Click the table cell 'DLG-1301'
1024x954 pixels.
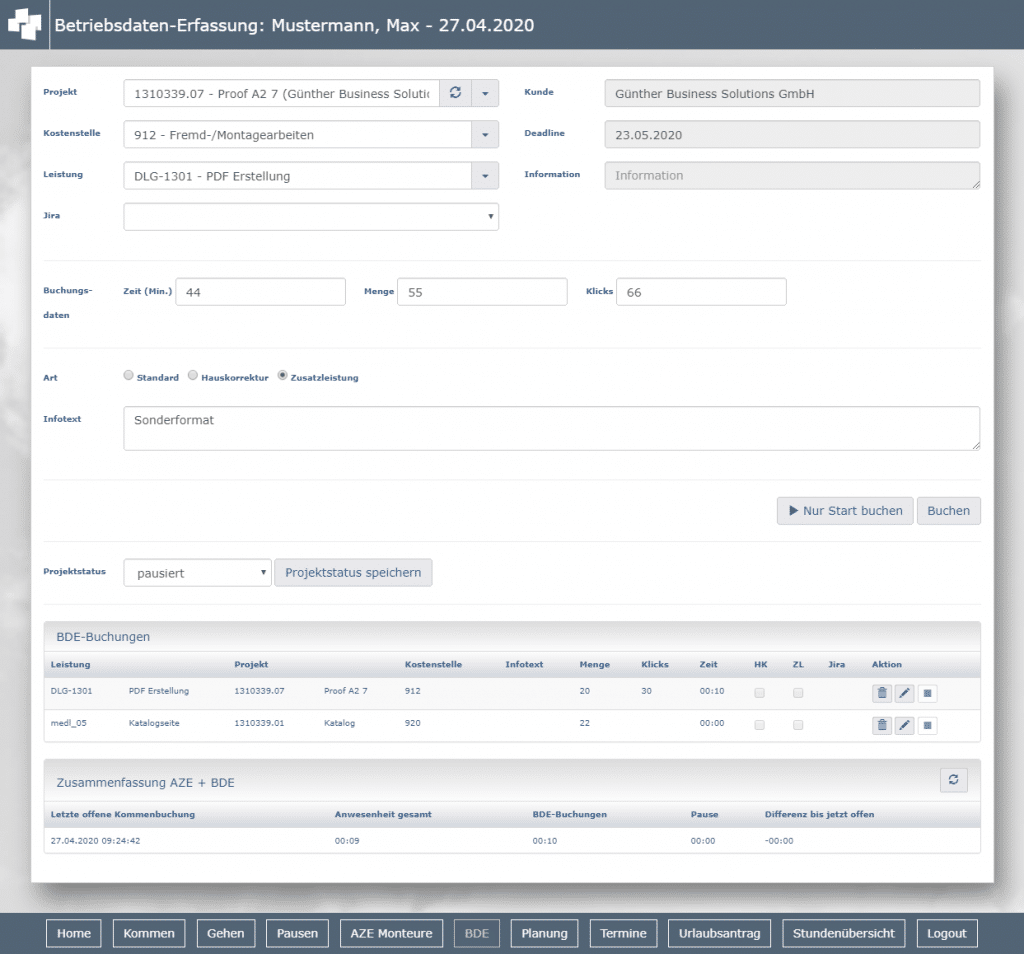point(71,691)
